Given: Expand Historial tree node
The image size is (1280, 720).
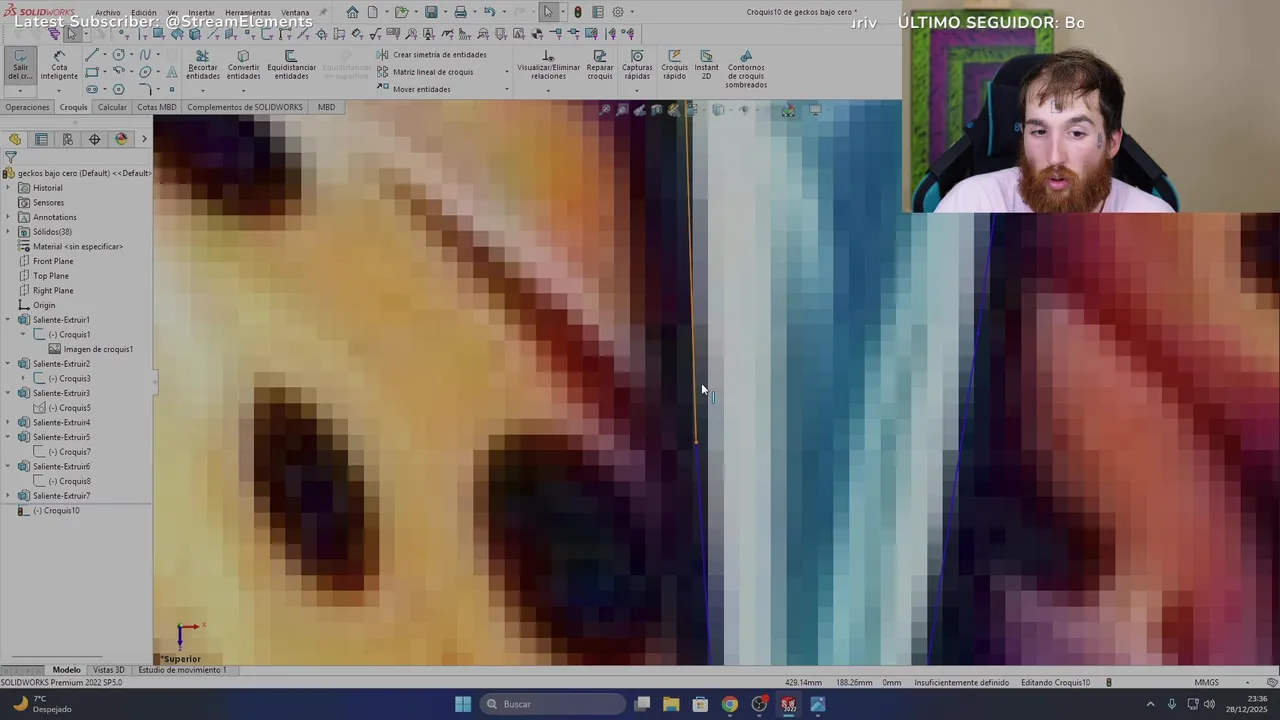Looking at the screenshot, I should [9, 188].
